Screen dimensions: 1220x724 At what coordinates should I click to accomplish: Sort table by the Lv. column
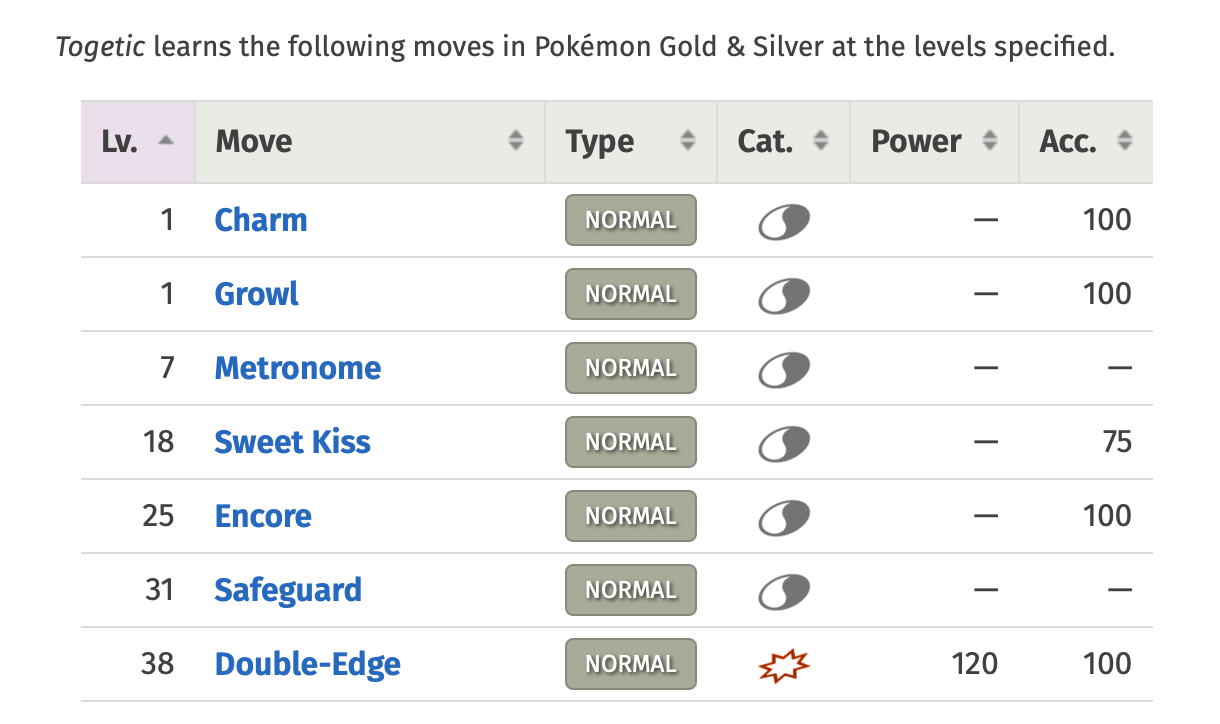(138, 142)
